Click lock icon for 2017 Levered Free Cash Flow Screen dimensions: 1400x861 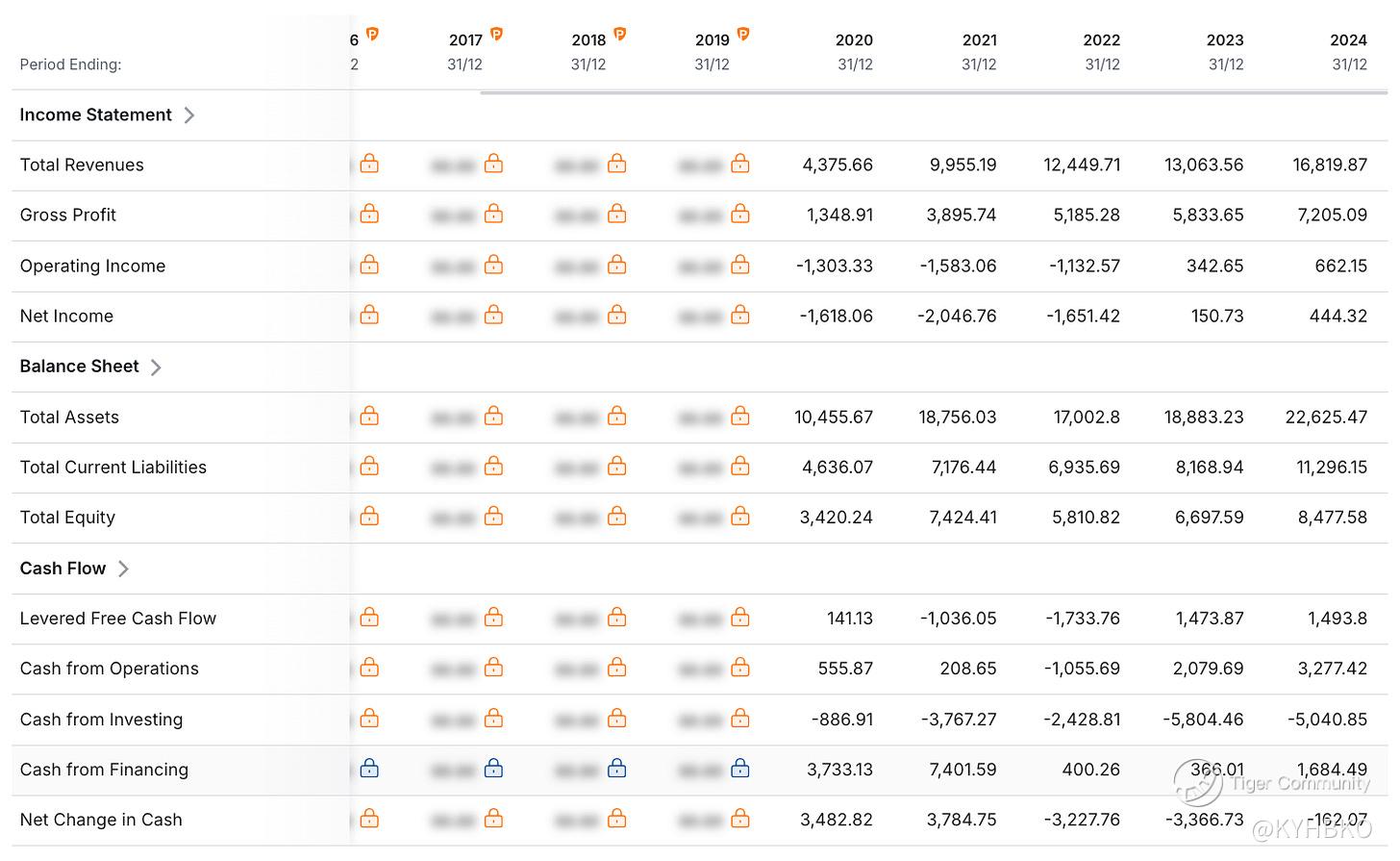click(x=493, y=618)
